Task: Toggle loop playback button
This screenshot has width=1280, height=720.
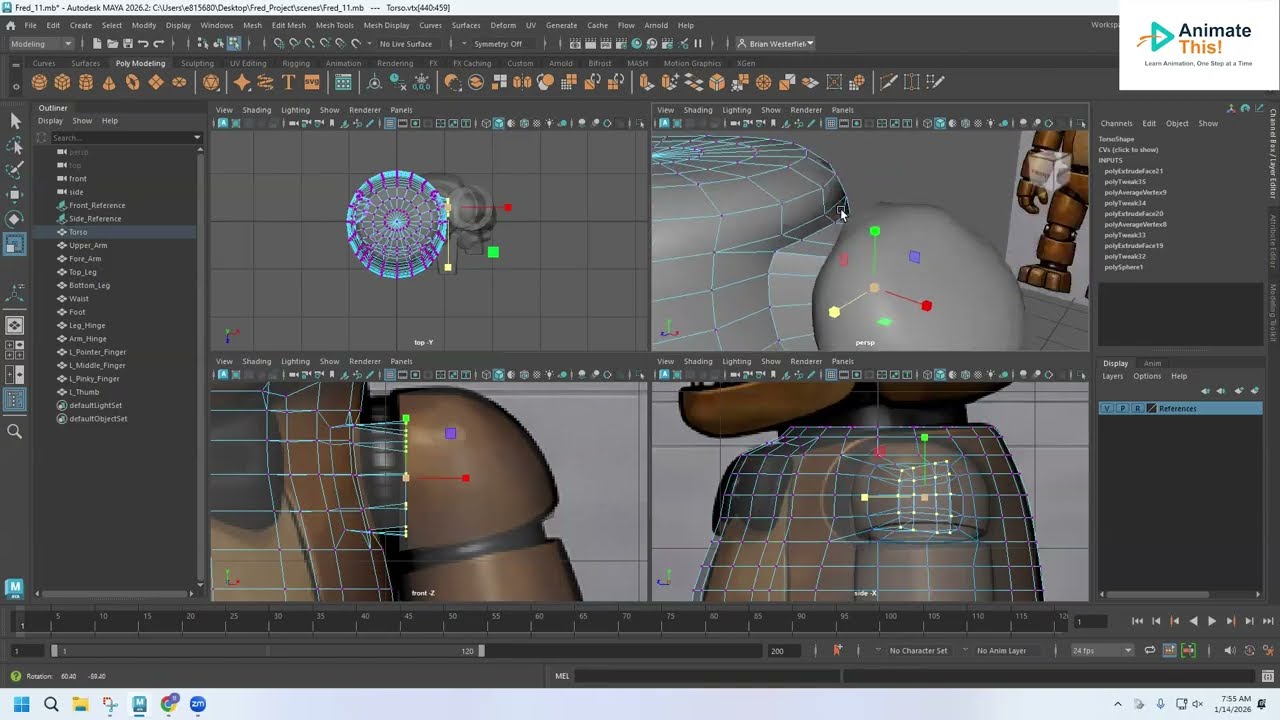Action: pos(1150,650)
